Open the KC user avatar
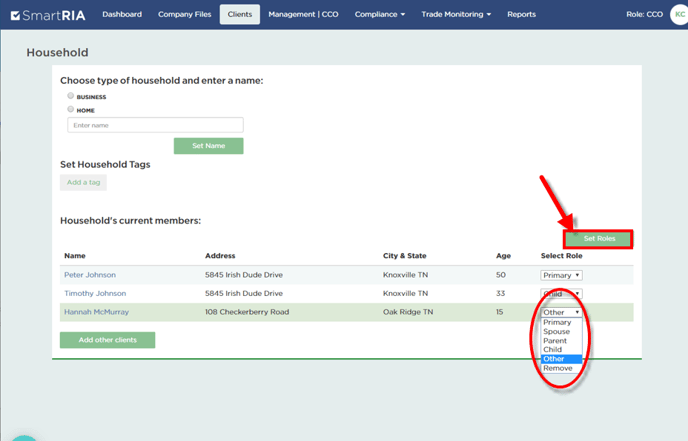 pos(679,14)
